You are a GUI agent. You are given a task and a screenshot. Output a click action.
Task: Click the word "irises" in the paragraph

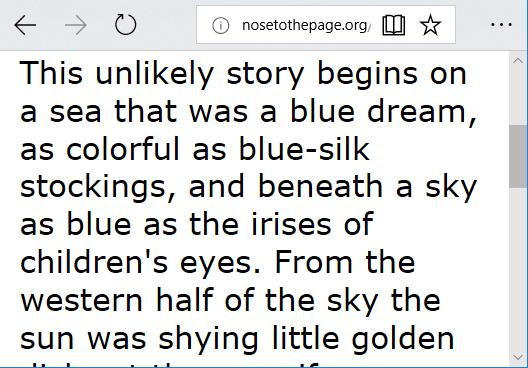pyautogui.click(x=291, y=225)
